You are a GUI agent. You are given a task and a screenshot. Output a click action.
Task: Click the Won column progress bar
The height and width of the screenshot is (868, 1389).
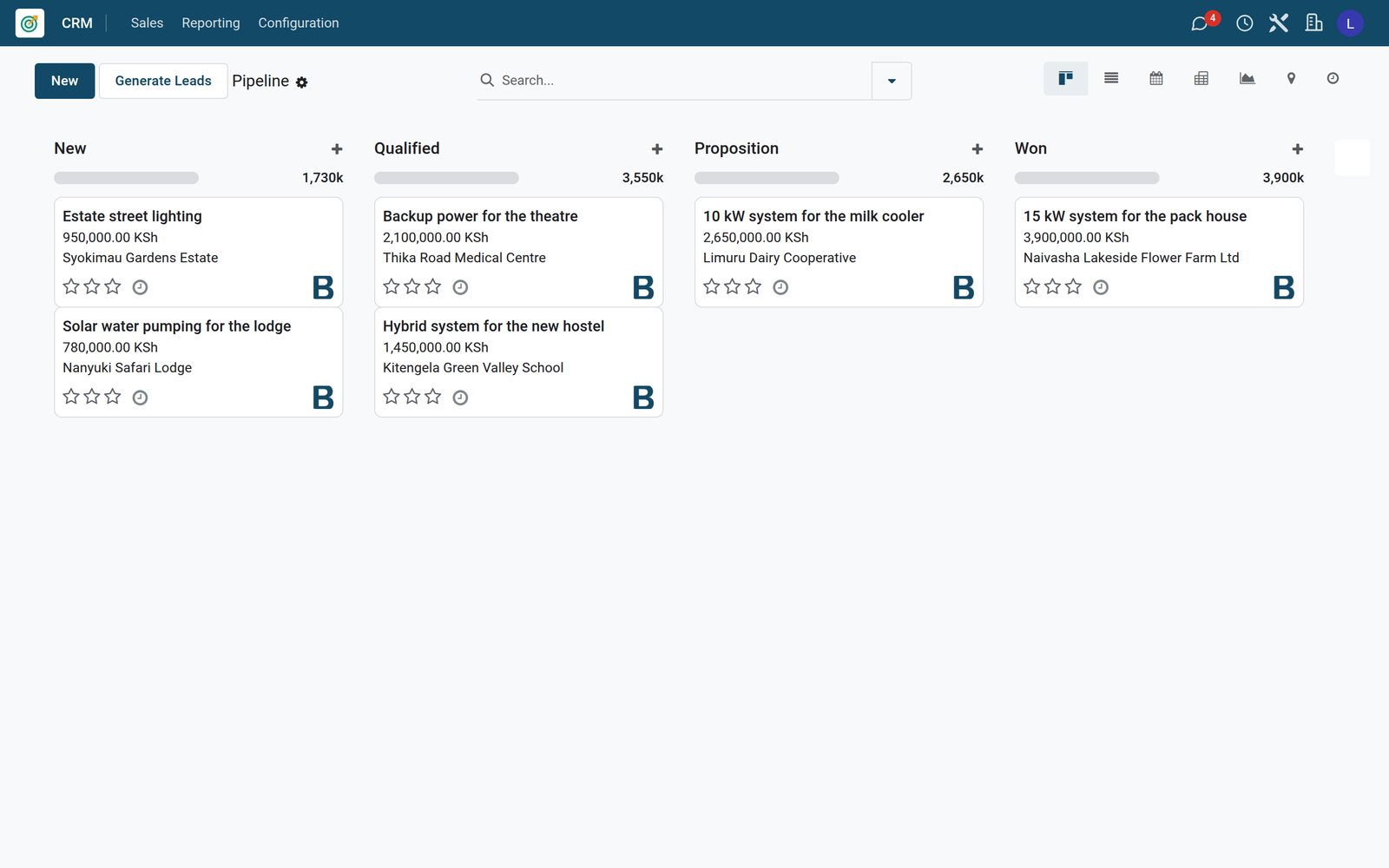[1087, 178]
